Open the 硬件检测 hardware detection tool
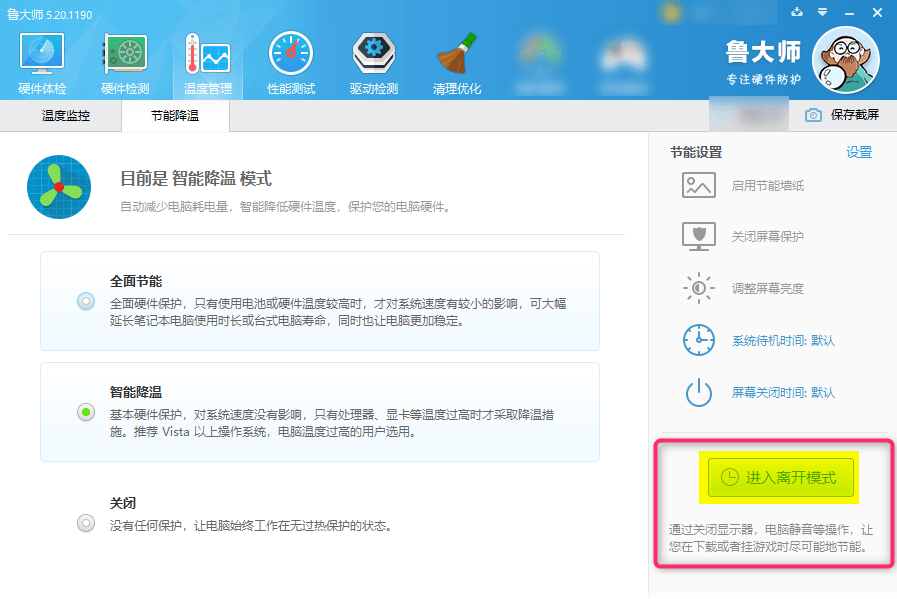Image resolution: width=897 pixels, height=599 pixels. pyautogui.click(x=125, y=64)
